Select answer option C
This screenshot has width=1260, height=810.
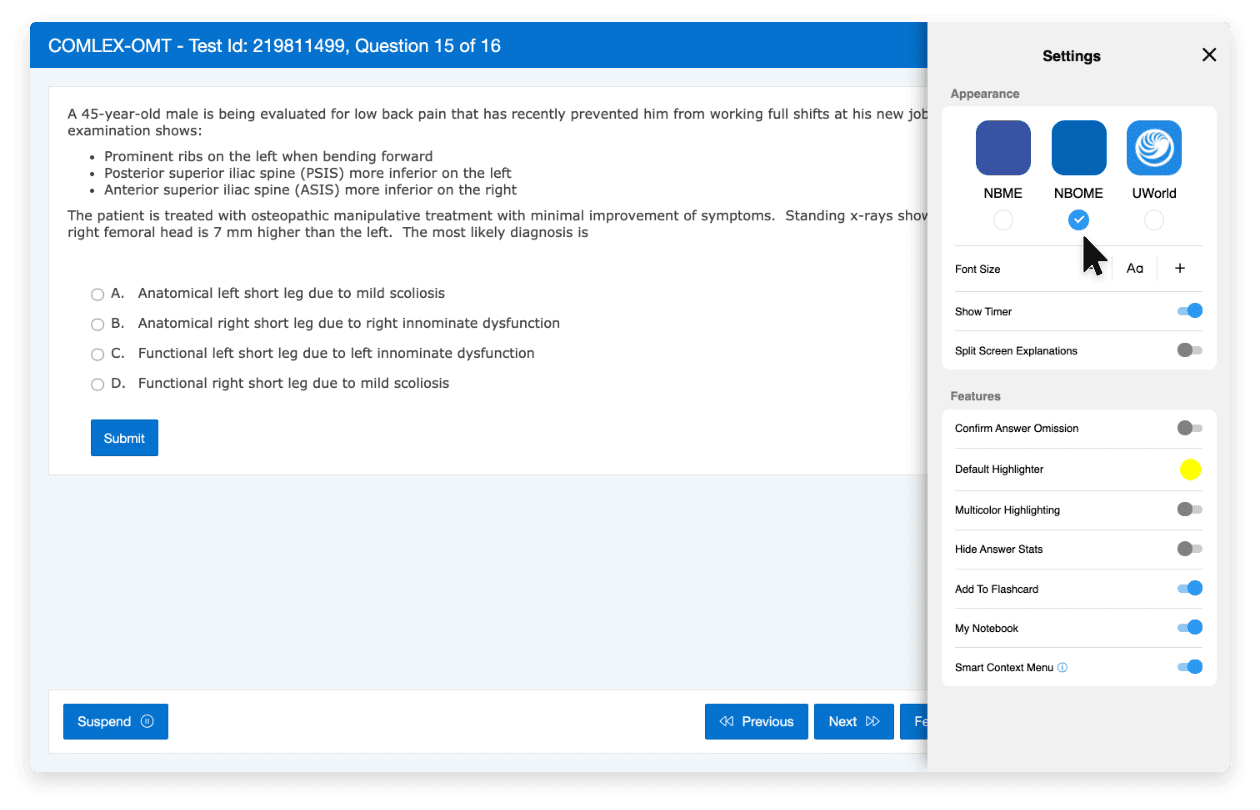coord(97,354)
